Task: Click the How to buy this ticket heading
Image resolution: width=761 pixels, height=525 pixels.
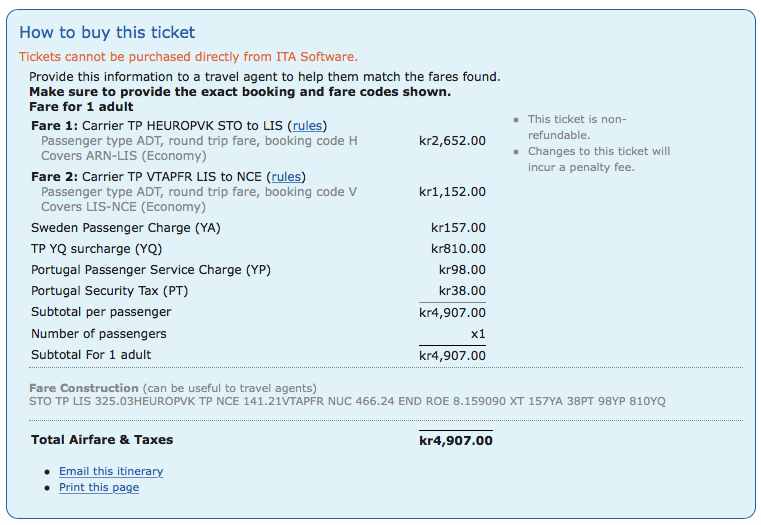Action: coord(107,33)
